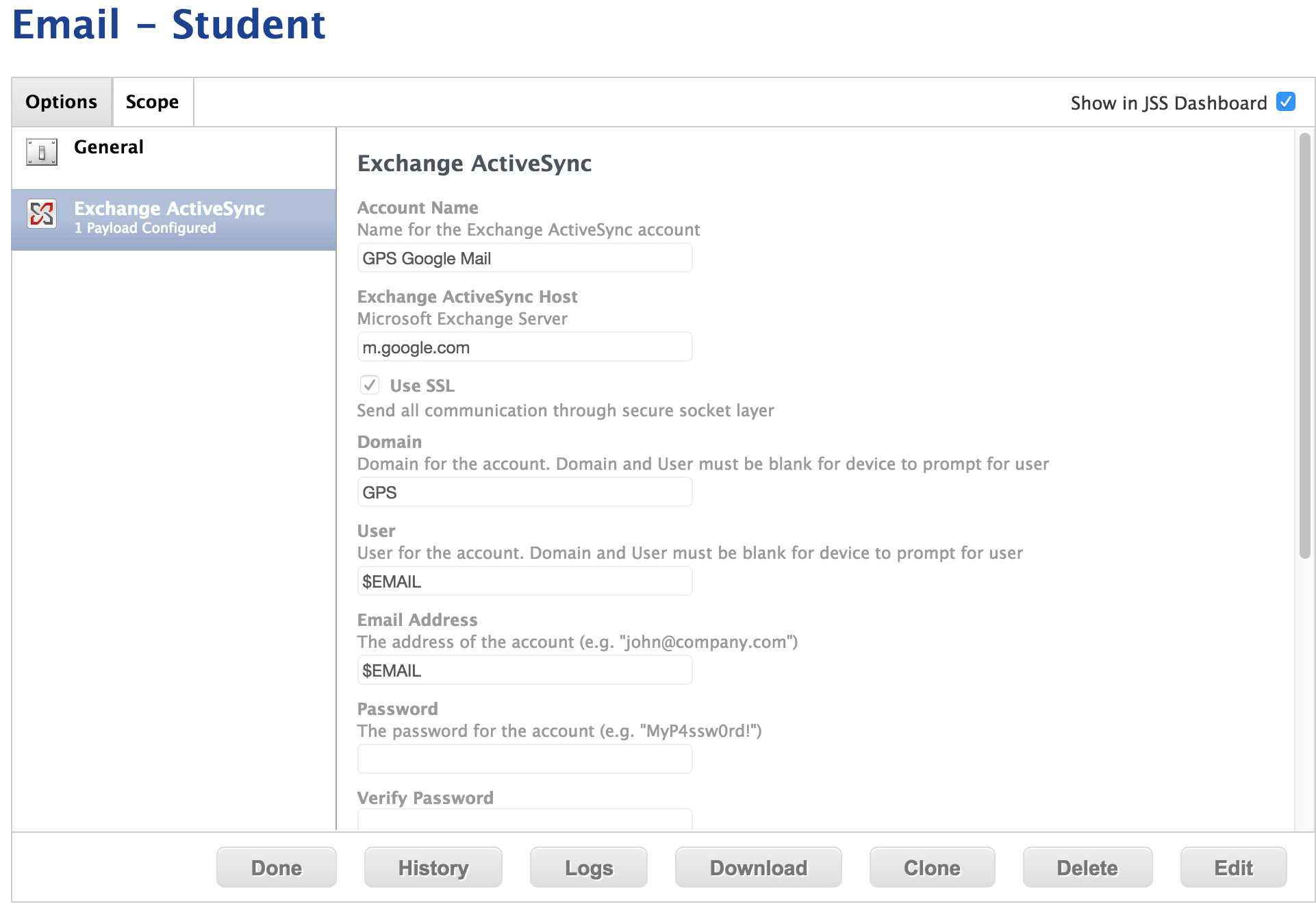Click the General payload switch icon
Screen dimensions: 1316x904
[x=42, y=152]
